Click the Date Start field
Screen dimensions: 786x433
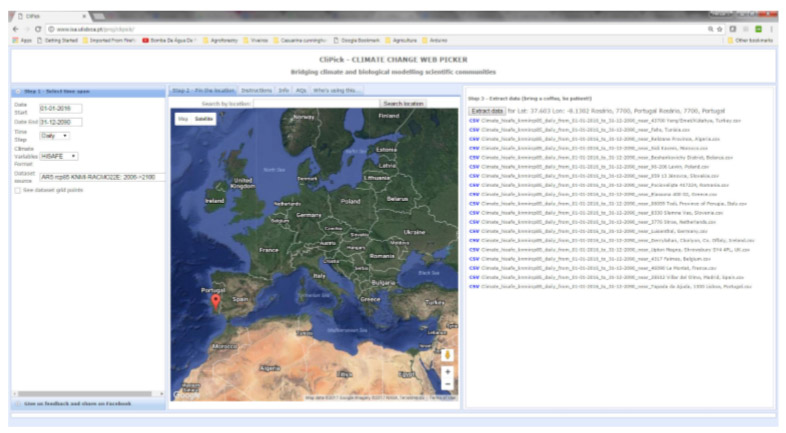tap(60, 108)
